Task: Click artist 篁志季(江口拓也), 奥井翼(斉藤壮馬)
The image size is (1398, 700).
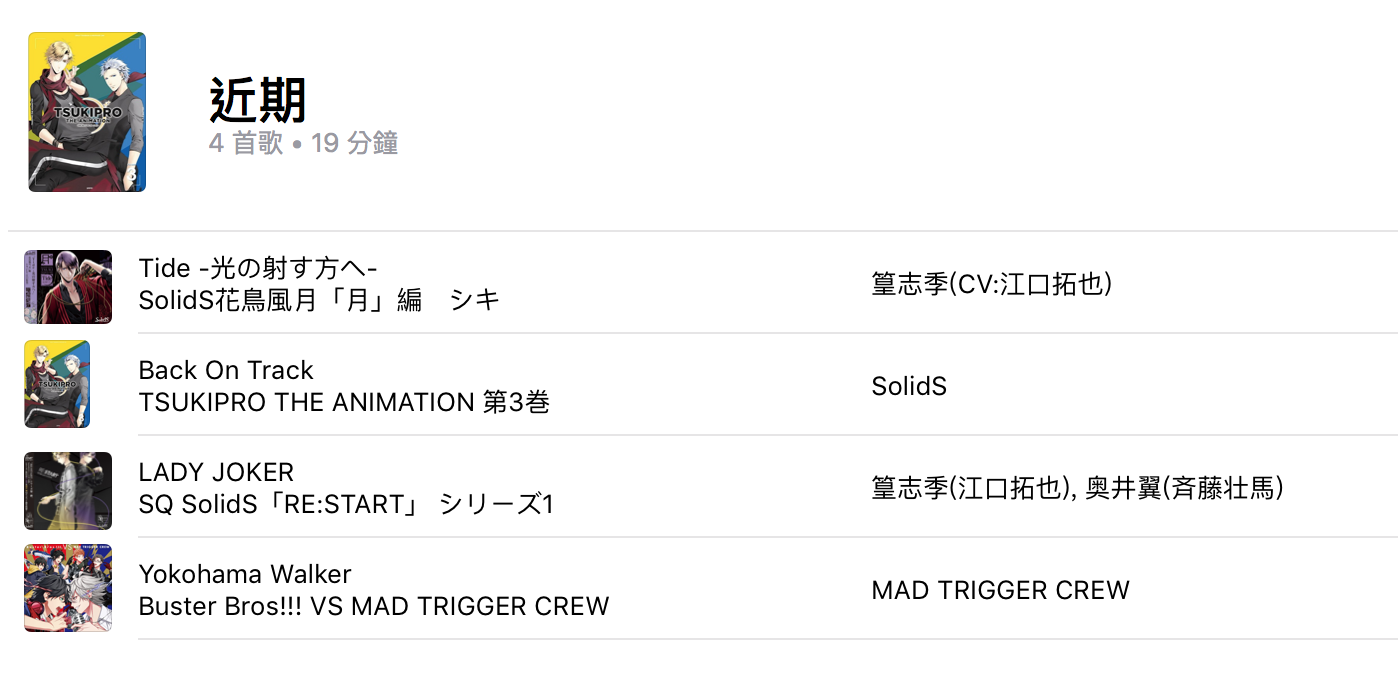Action: coord(1077,488)
